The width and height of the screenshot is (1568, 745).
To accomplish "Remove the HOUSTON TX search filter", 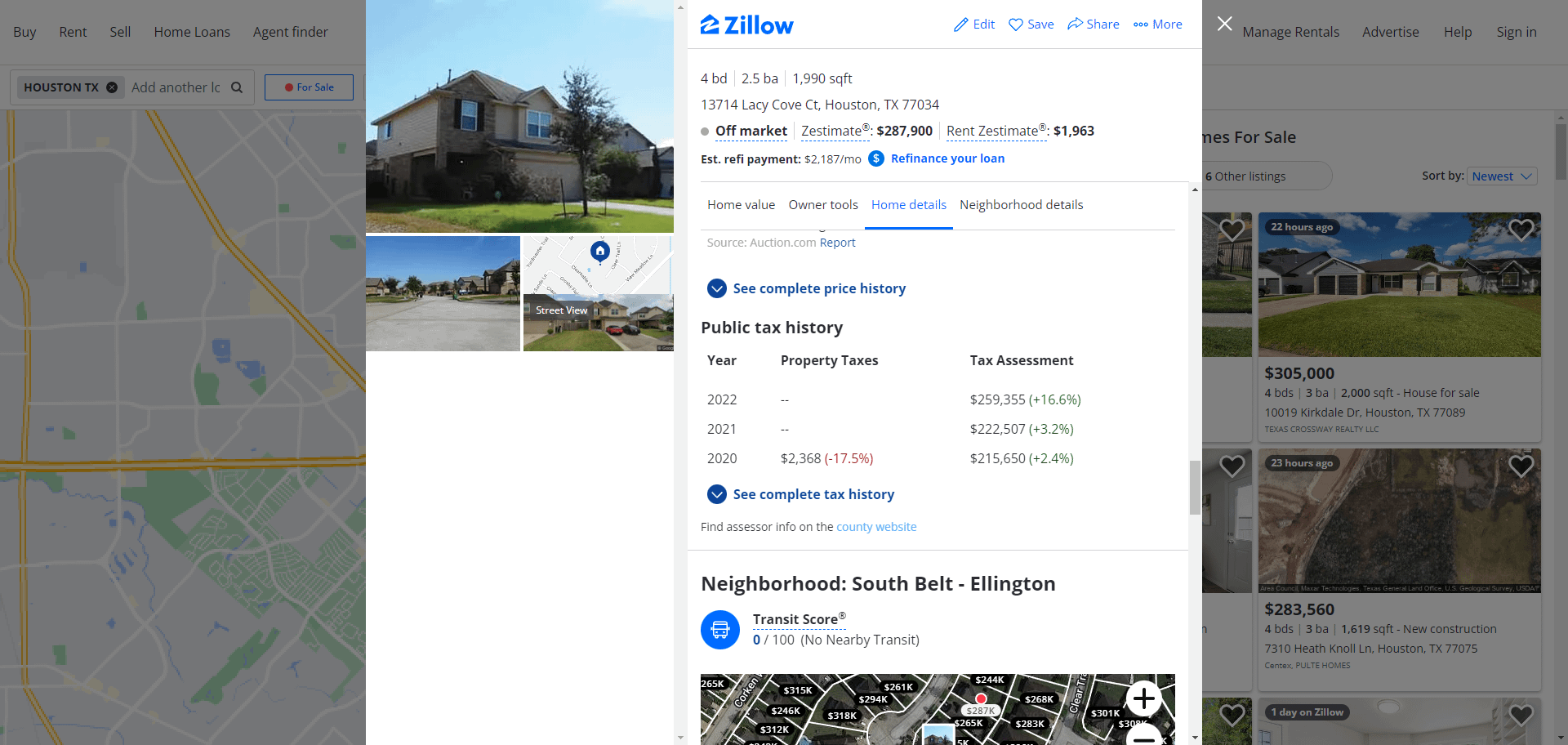I will click(x=112, y=87).
